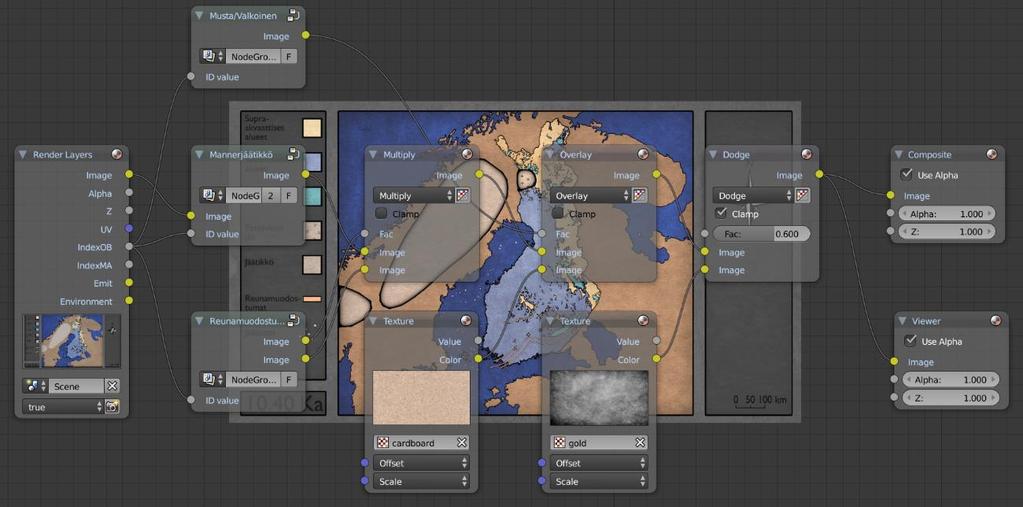The image size is (1023, 507).
Task: Browse scenes icon in Render Layers node
Action: [x=35, y=386]
